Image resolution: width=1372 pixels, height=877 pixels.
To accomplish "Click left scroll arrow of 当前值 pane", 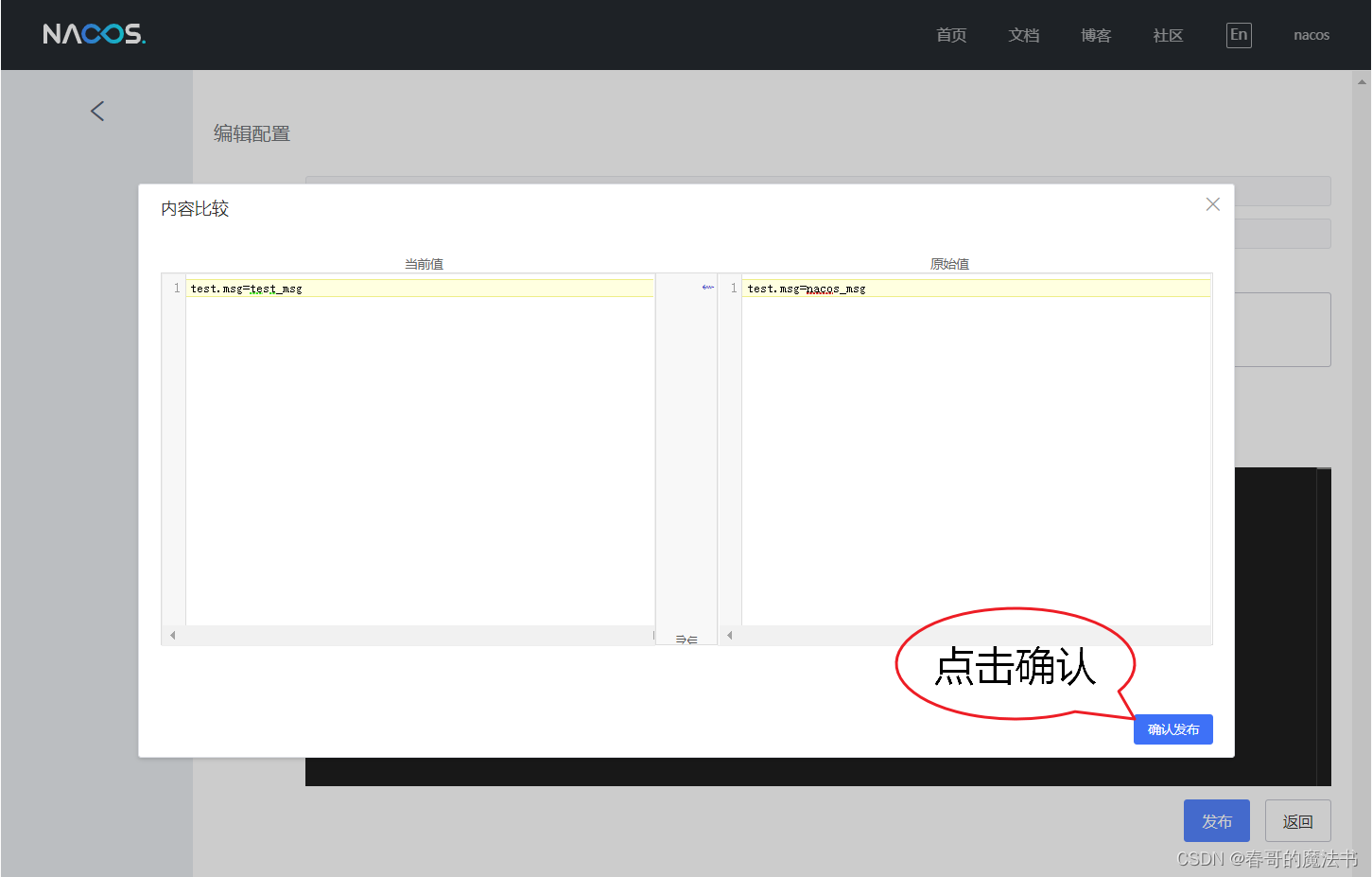I will 173,635.
